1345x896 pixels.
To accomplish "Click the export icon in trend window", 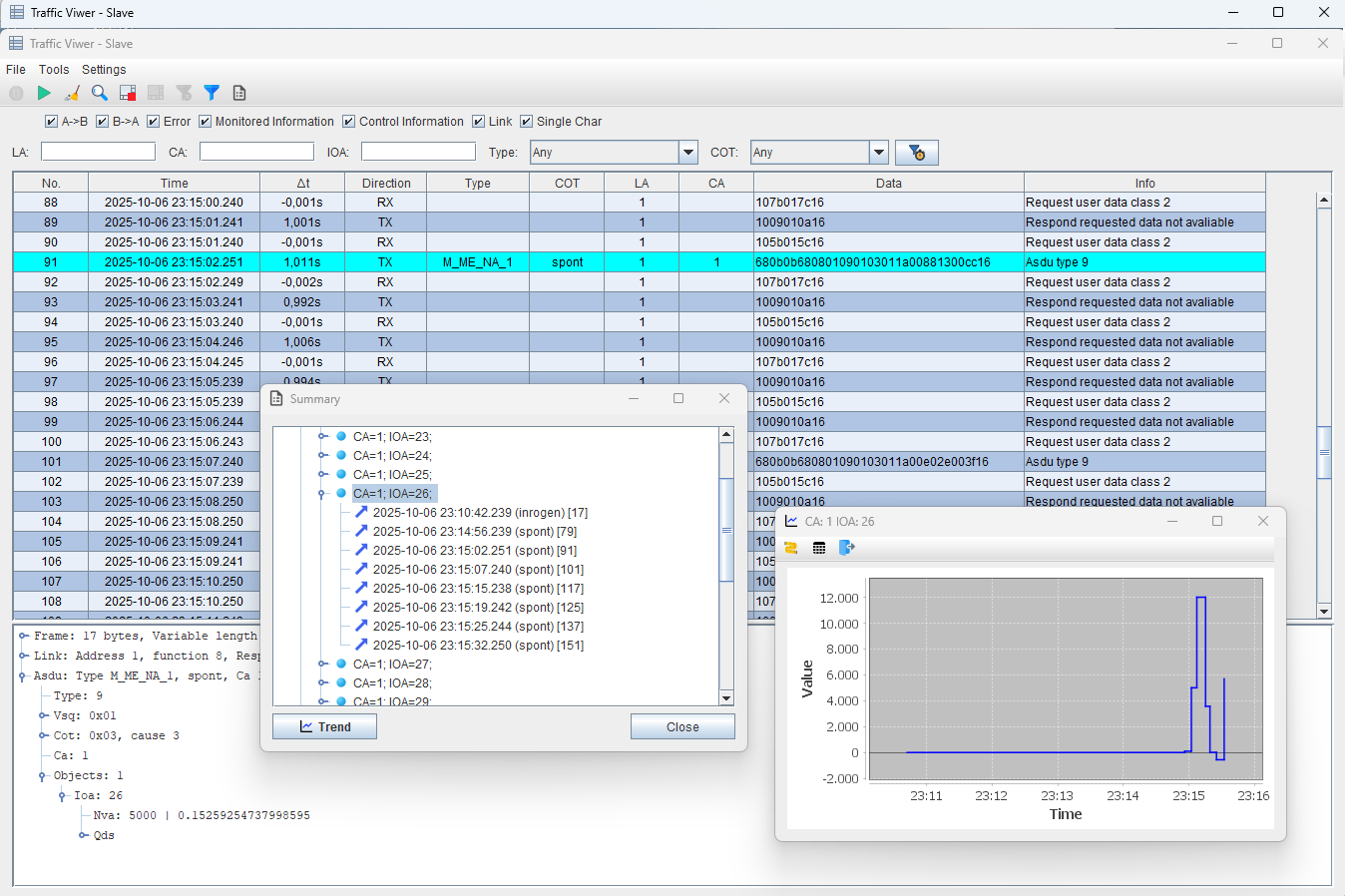I will pos(847,548).
